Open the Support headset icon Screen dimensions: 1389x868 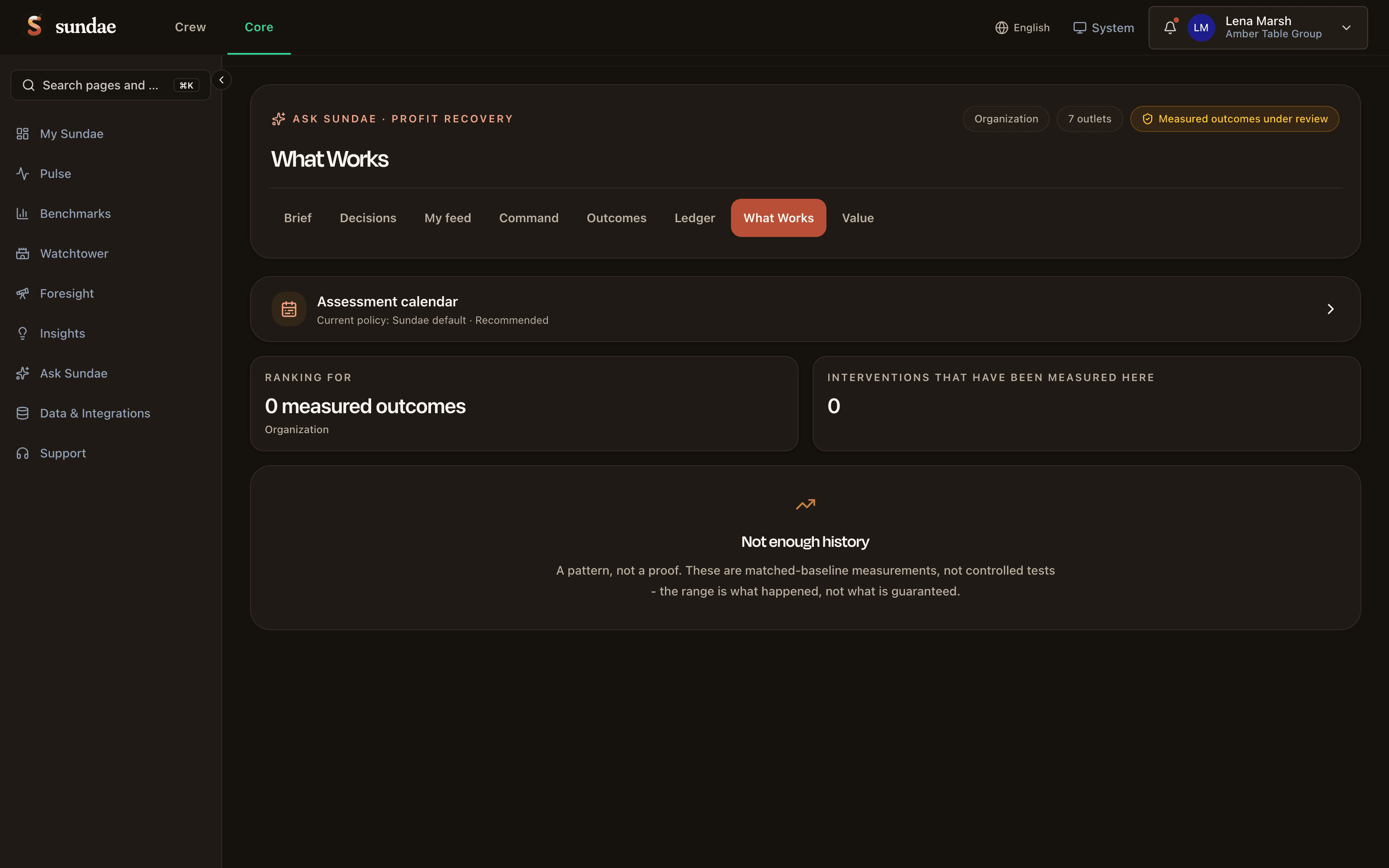tap(23, 453)
